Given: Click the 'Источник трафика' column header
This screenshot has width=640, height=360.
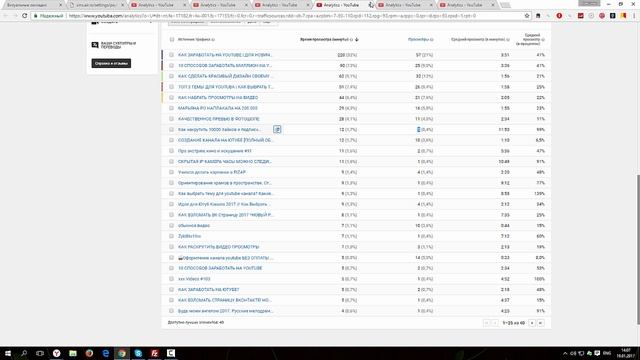Looking at the screenshot, I should coord(194,40).
